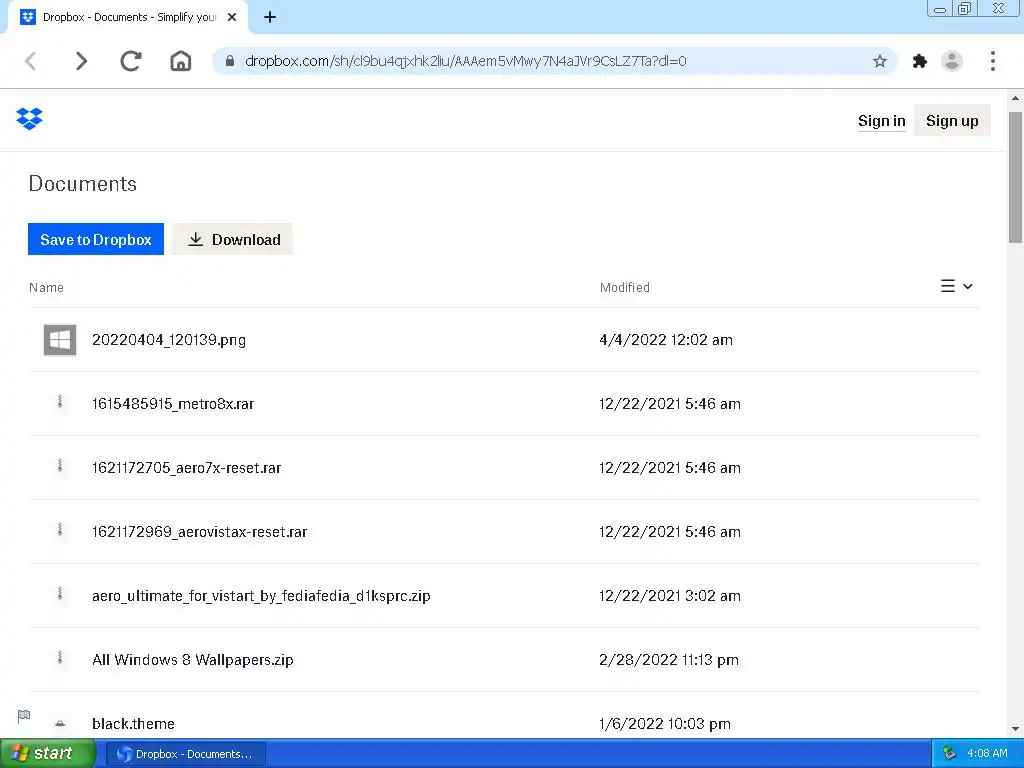Click the archive icon for All Windows 8 Wallpapers.zip

pos(60,658)
